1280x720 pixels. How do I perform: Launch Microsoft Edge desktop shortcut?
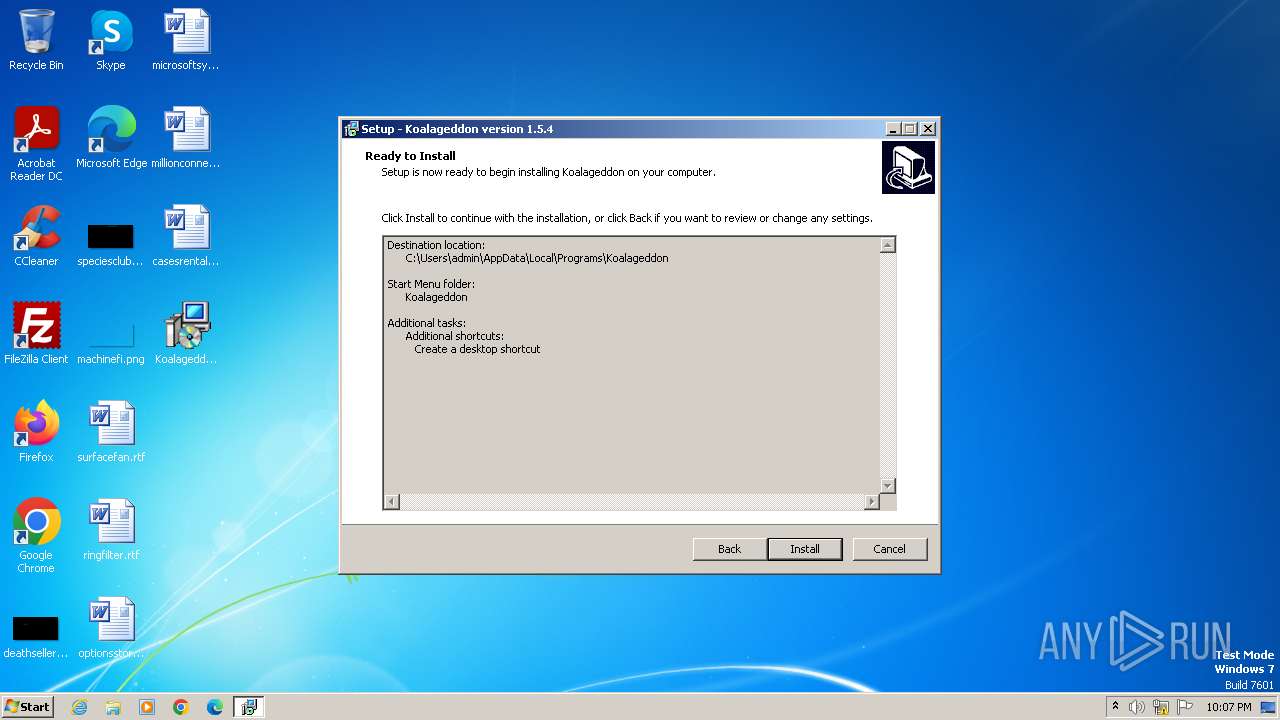tap(111, 137)
